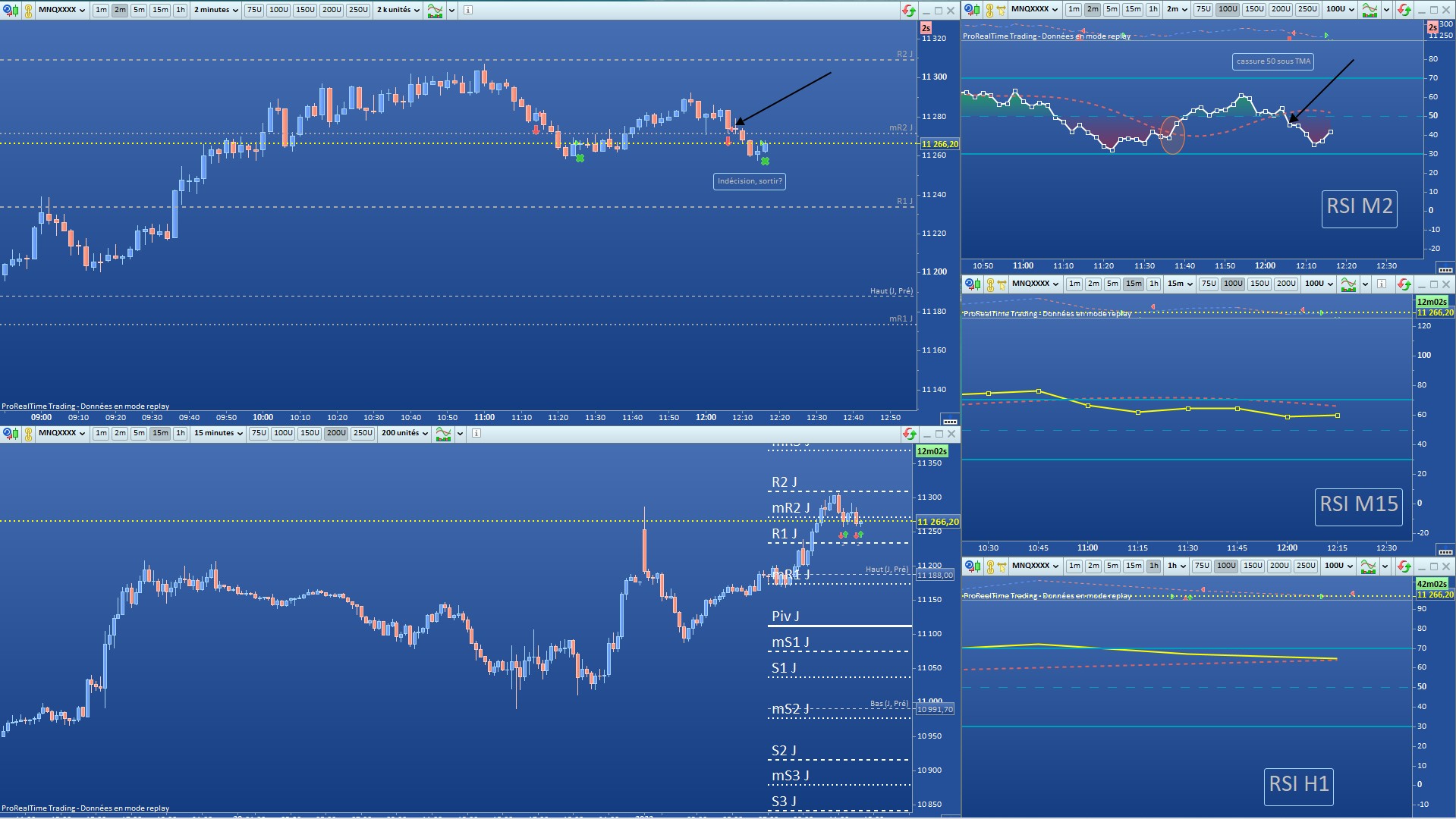Toggle the 5m timeframe in top-left chart
This screenshot has width=1456, height=819.
coord(139,10)
